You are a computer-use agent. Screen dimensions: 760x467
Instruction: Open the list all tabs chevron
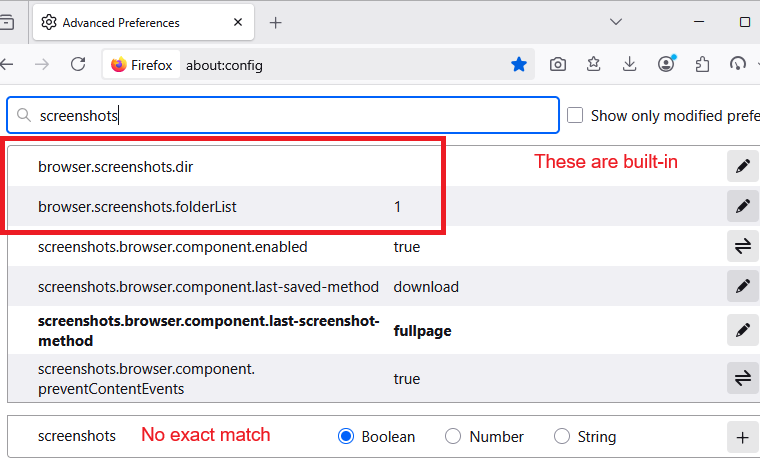[617, 22]
